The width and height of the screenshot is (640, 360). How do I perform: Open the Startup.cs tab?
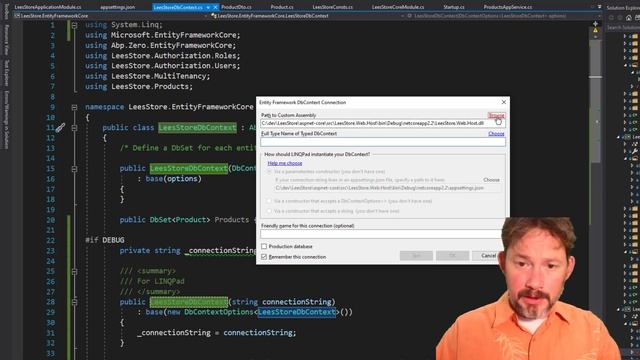454,7
